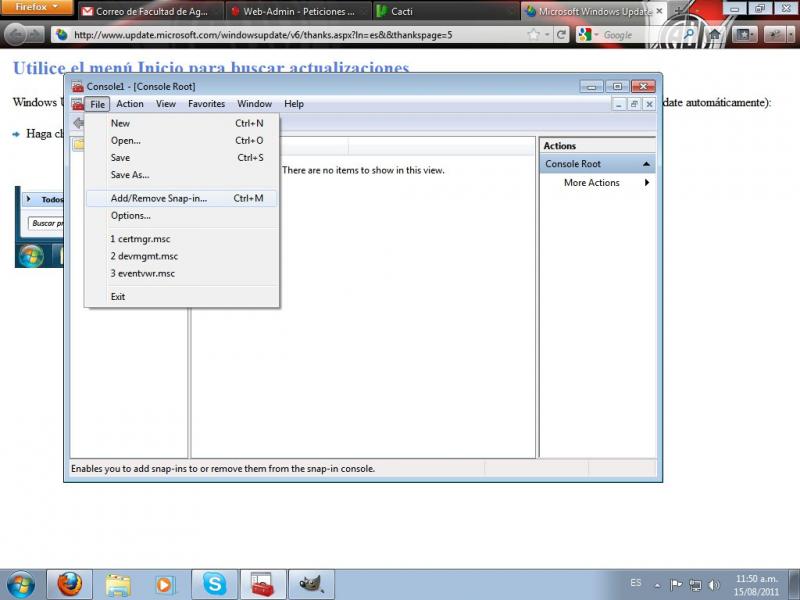Open the Firefox application menu button

pos(37,8)
